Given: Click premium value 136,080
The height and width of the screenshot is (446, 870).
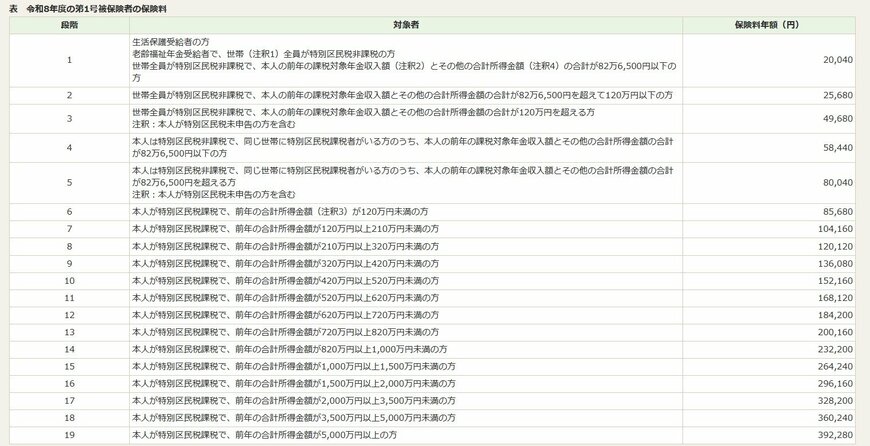Looking at the screenshot, I should coord(836,263).
